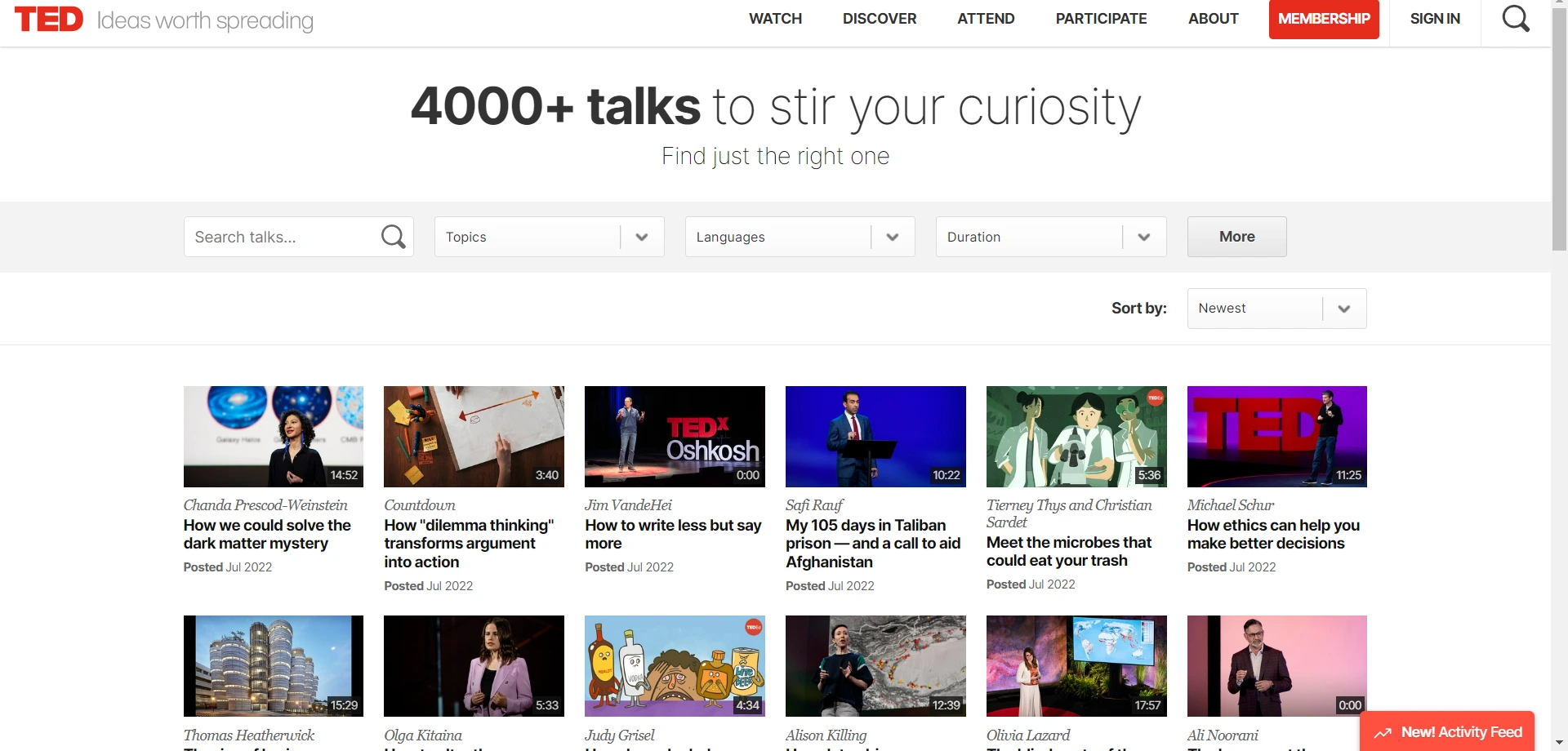Click title How we could solve the dark matter mystery
This screenshot has width=1568, height=751.
[x=267, y=535]
